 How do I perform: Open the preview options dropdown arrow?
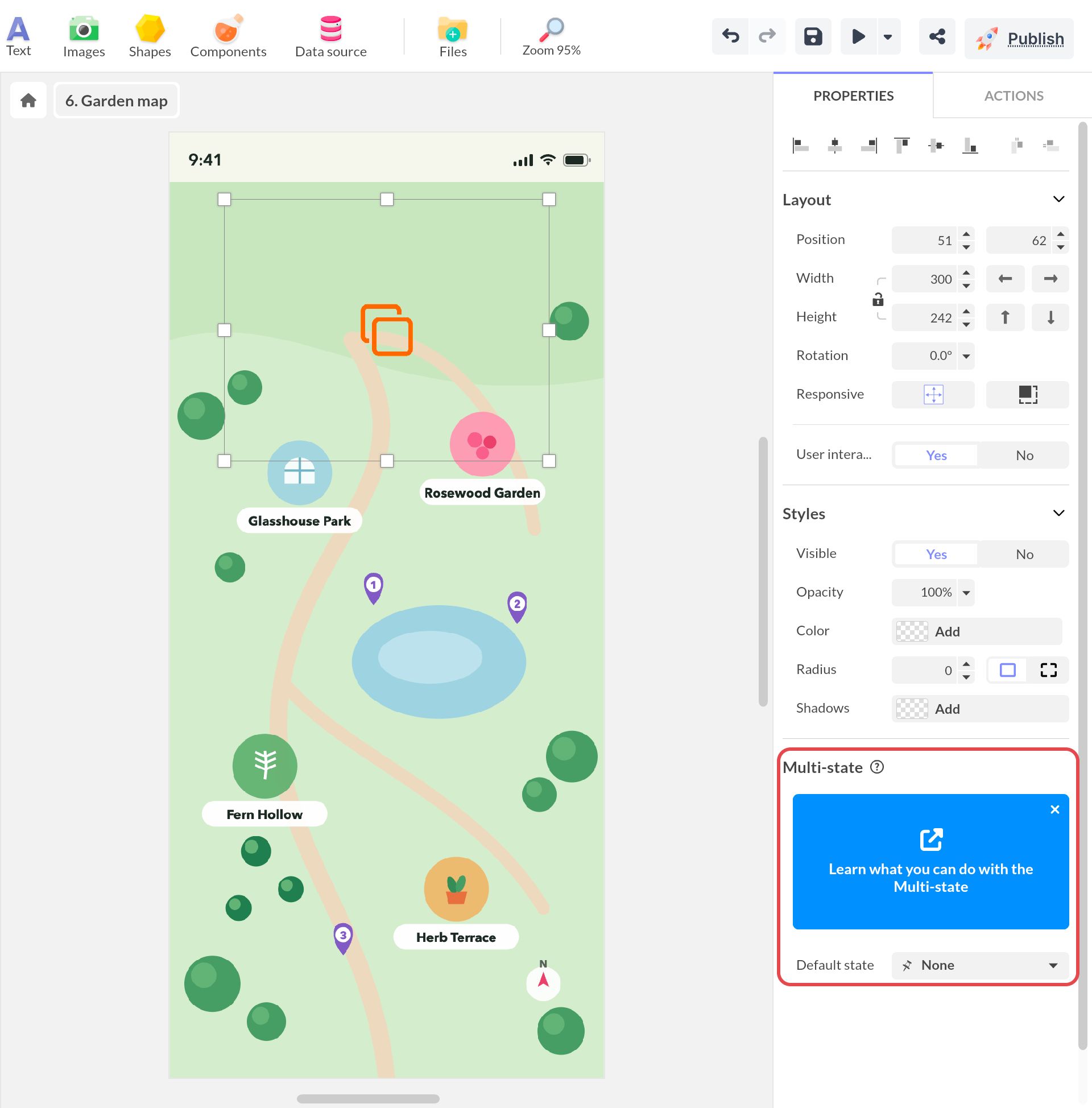[x=888, y=37]
